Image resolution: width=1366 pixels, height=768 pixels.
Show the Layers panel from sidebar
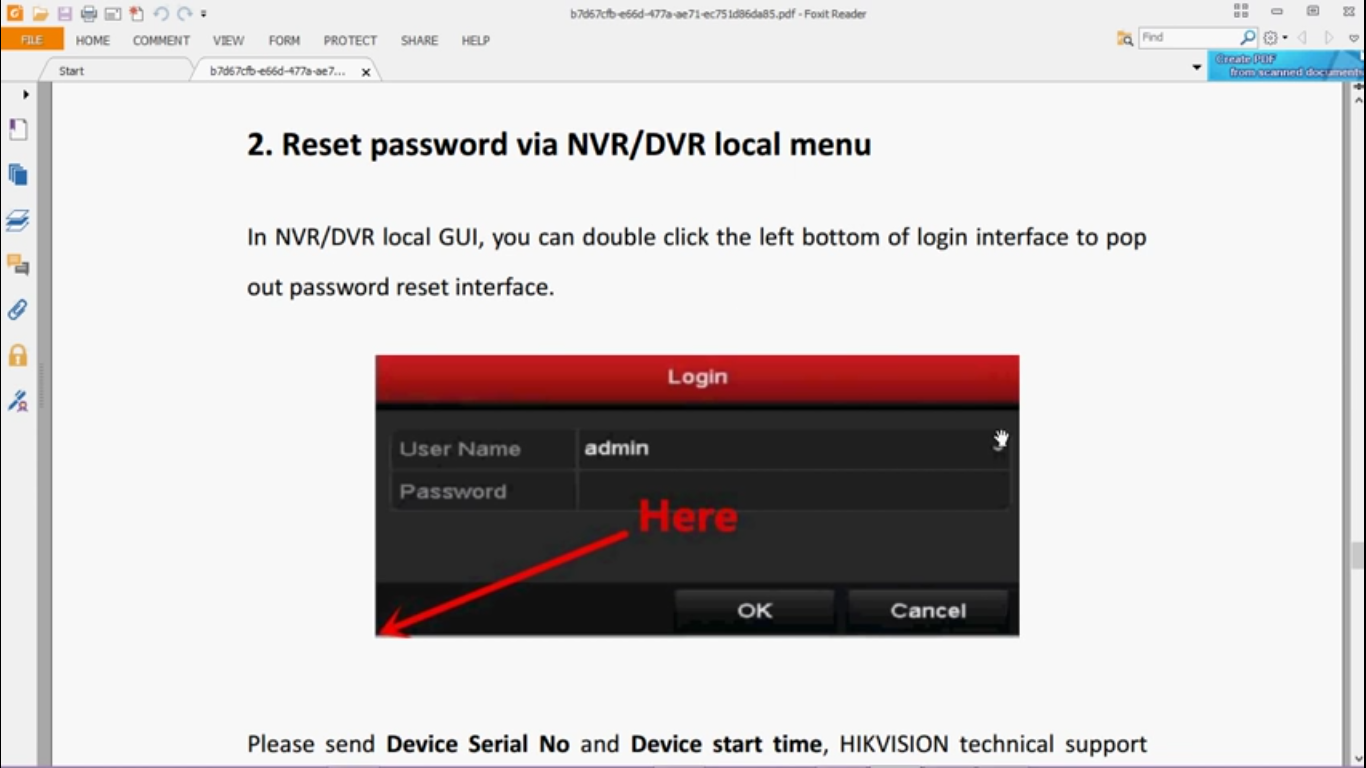pos(18,220)
